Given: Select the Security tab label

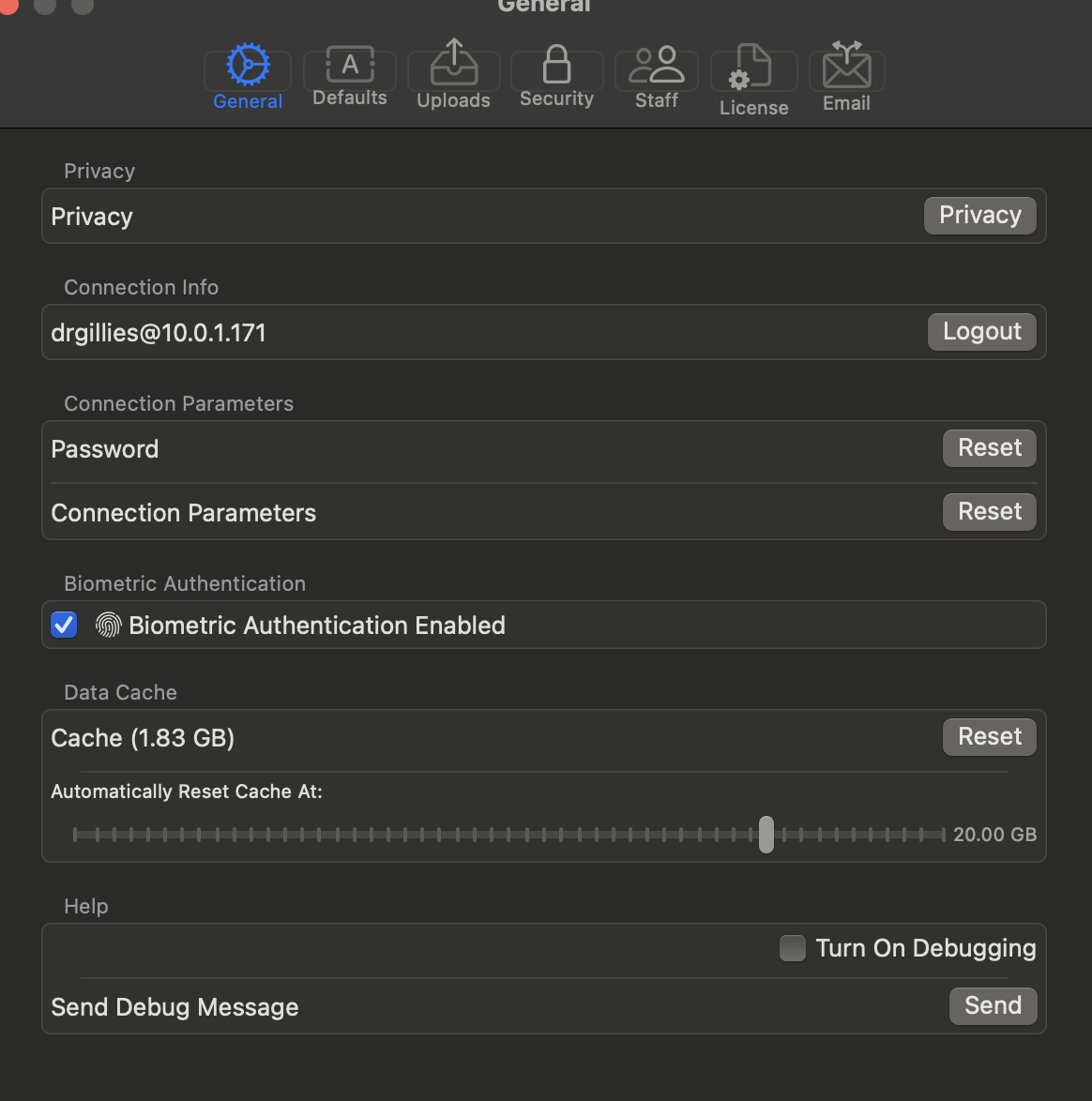Looking at the screenshot, I should tap(557, 99).
